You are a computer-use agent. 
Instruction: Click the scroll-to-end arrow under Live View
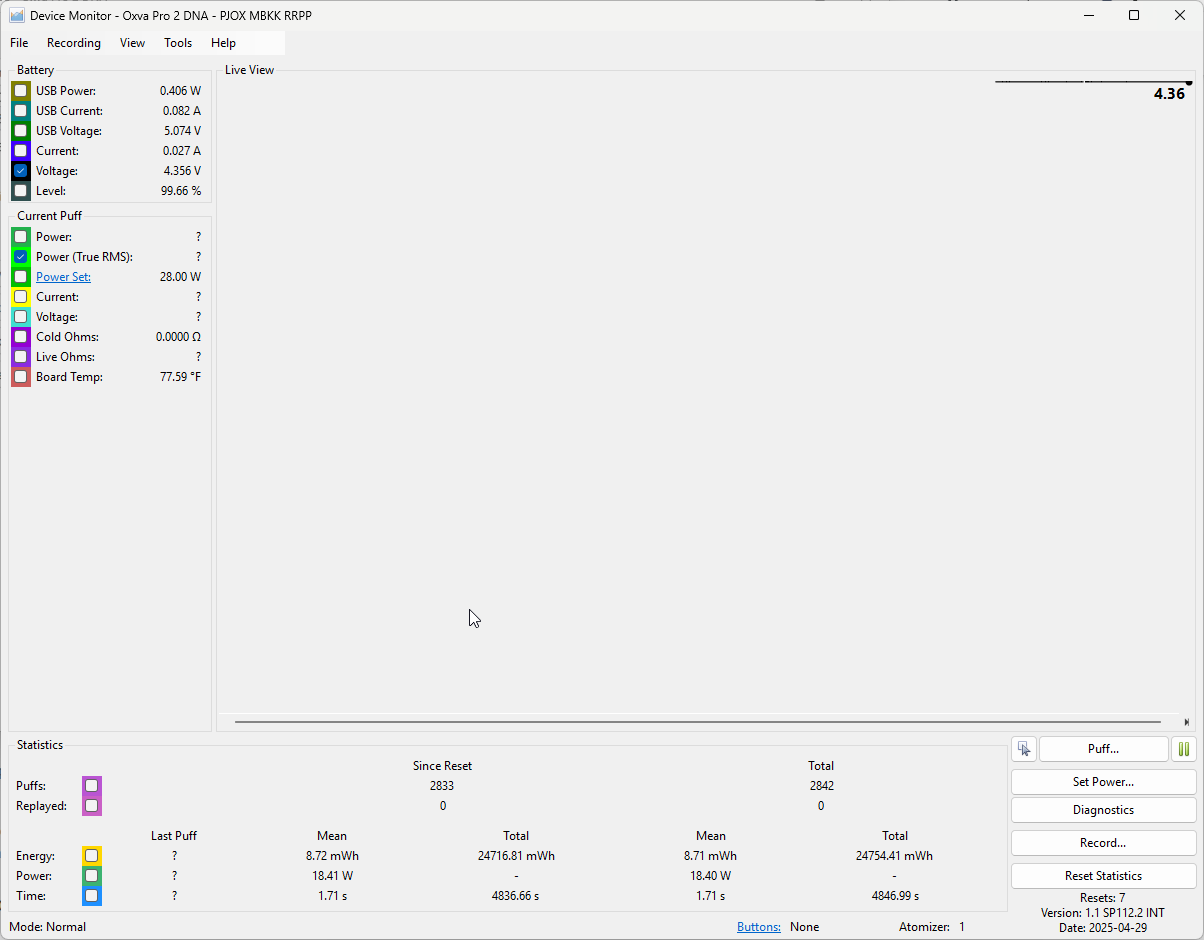coord(1186,721)
